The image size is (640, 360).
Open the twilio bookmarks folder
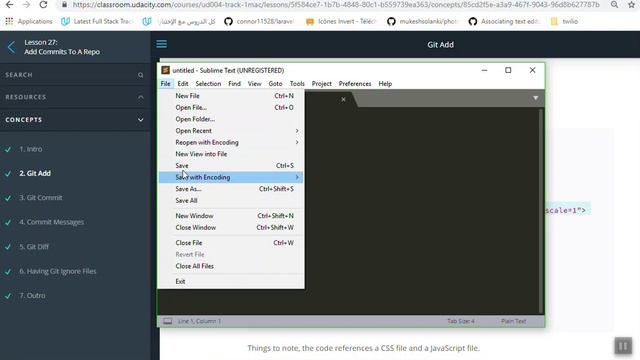(x=564, y=21)
